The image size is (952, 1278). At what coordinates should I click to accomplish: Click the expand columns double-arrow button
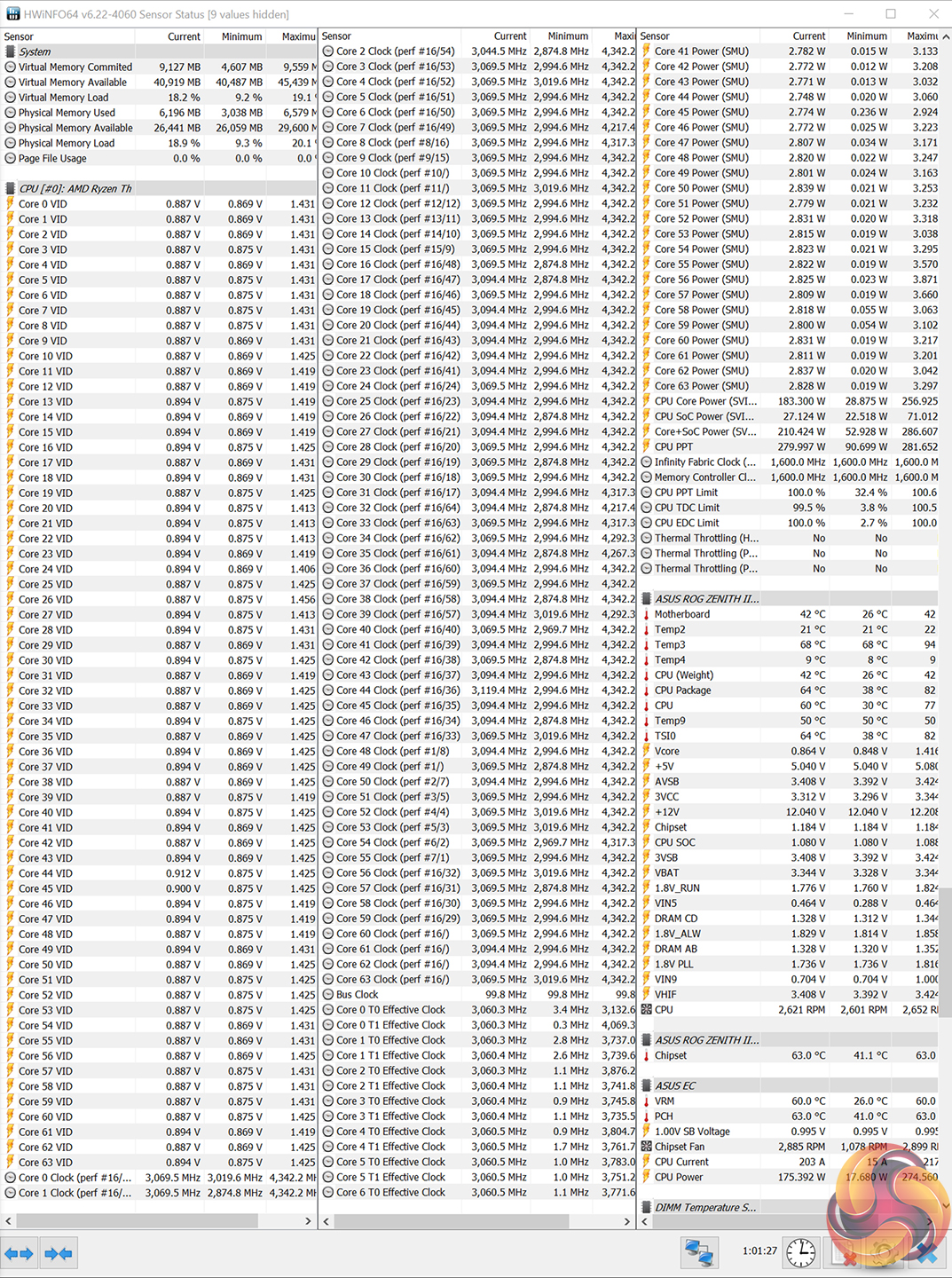pos(19,1253)
